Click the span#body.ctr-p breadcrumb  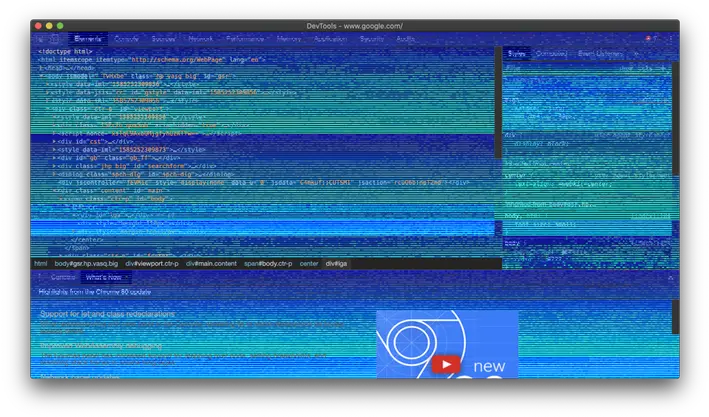tap(268, 264)
